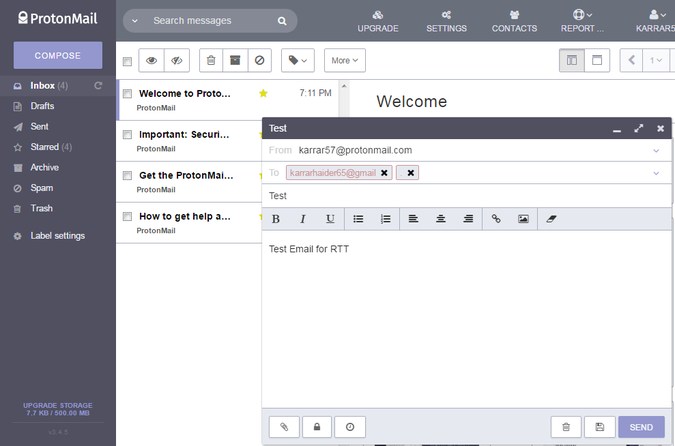Switch to column layout view
The height and width of the screenshot is (446, 675).
coord(572,61)
